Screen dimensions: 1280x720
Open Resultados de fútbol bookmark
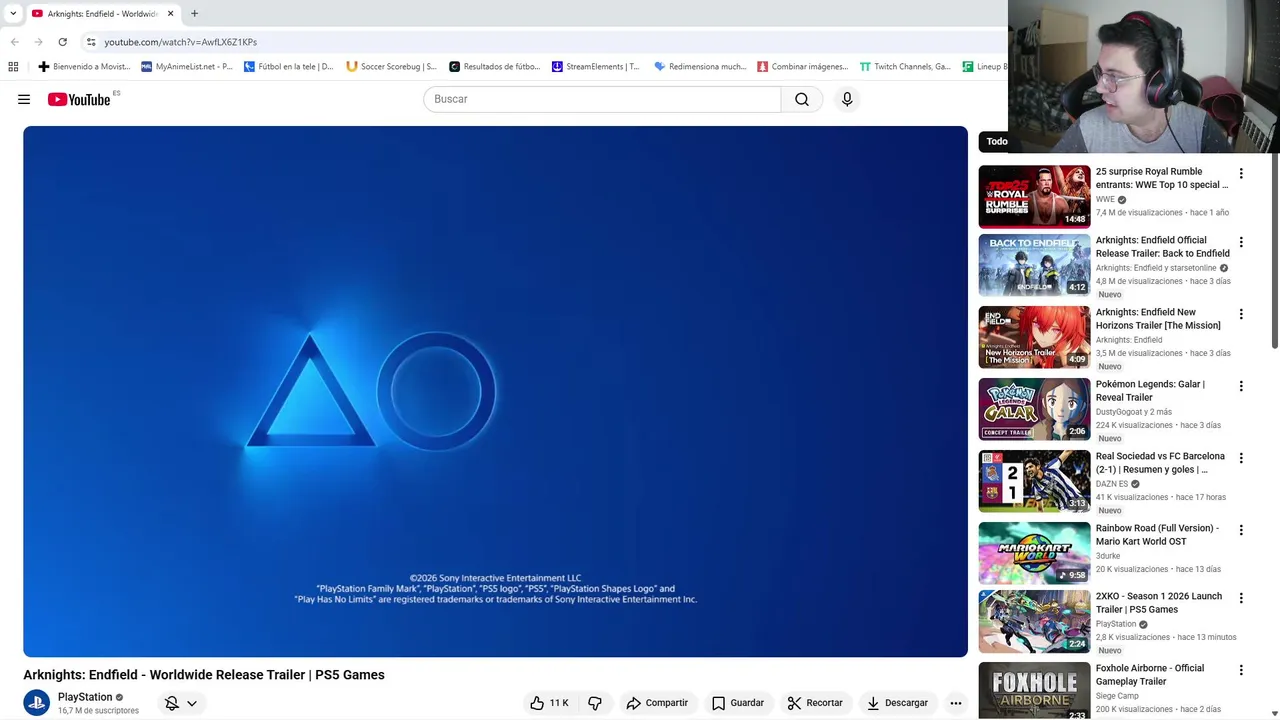coord(494,67)
